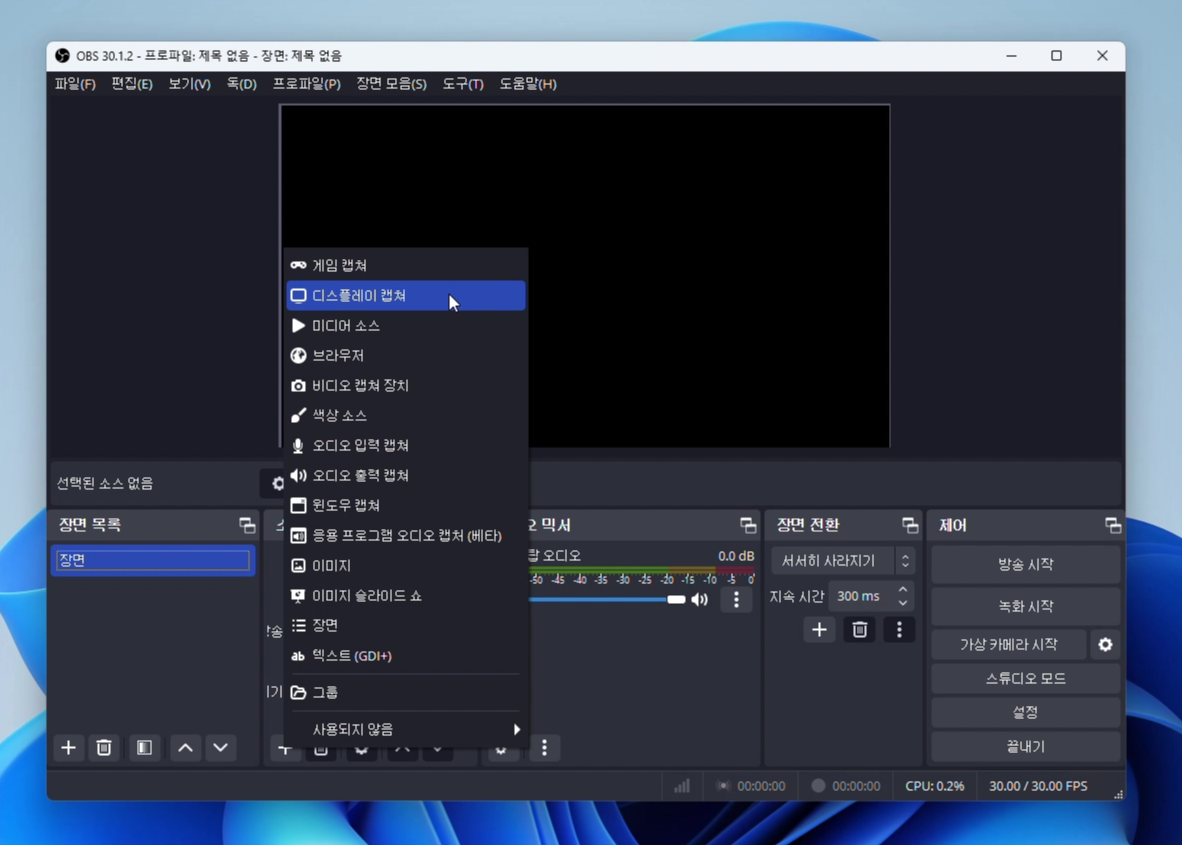Open Scene Collection (장면 모음) menu
Image resolution: width=1182 pixels, height=845 pixels.
tap(391, 84)
